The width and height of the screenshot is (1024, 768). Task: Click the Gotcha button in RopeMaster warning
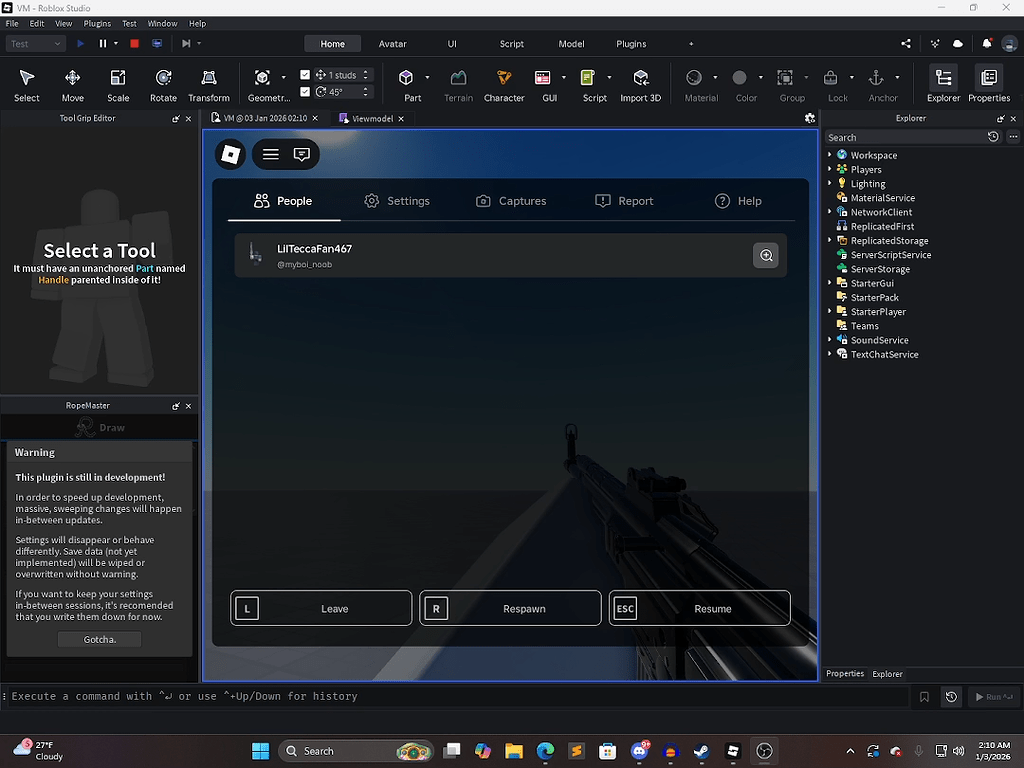coord(99,639)
